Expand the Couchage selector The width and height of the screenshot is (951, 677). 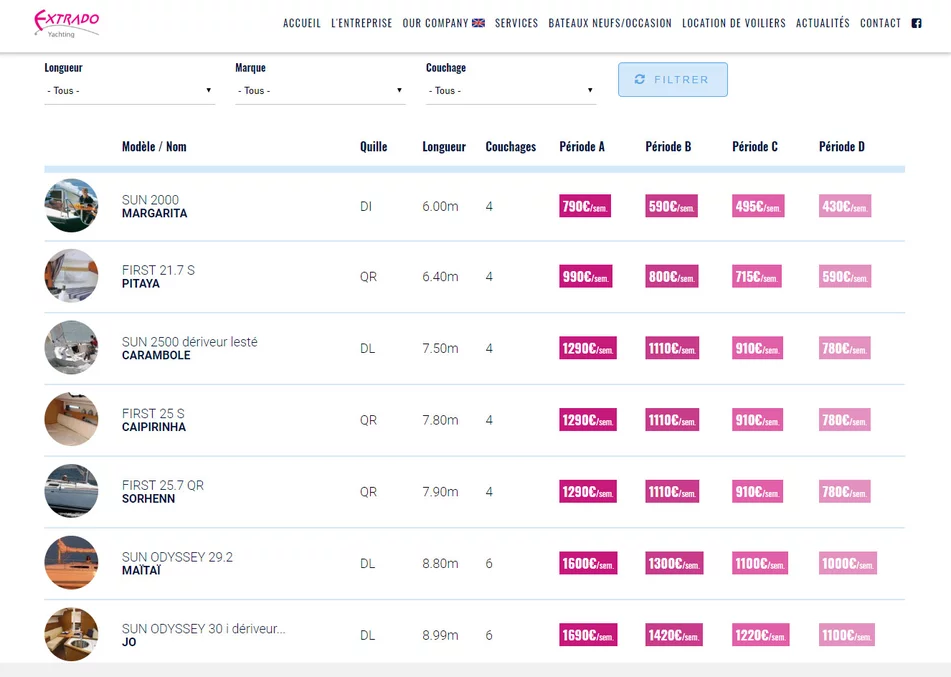pos(510,91)
